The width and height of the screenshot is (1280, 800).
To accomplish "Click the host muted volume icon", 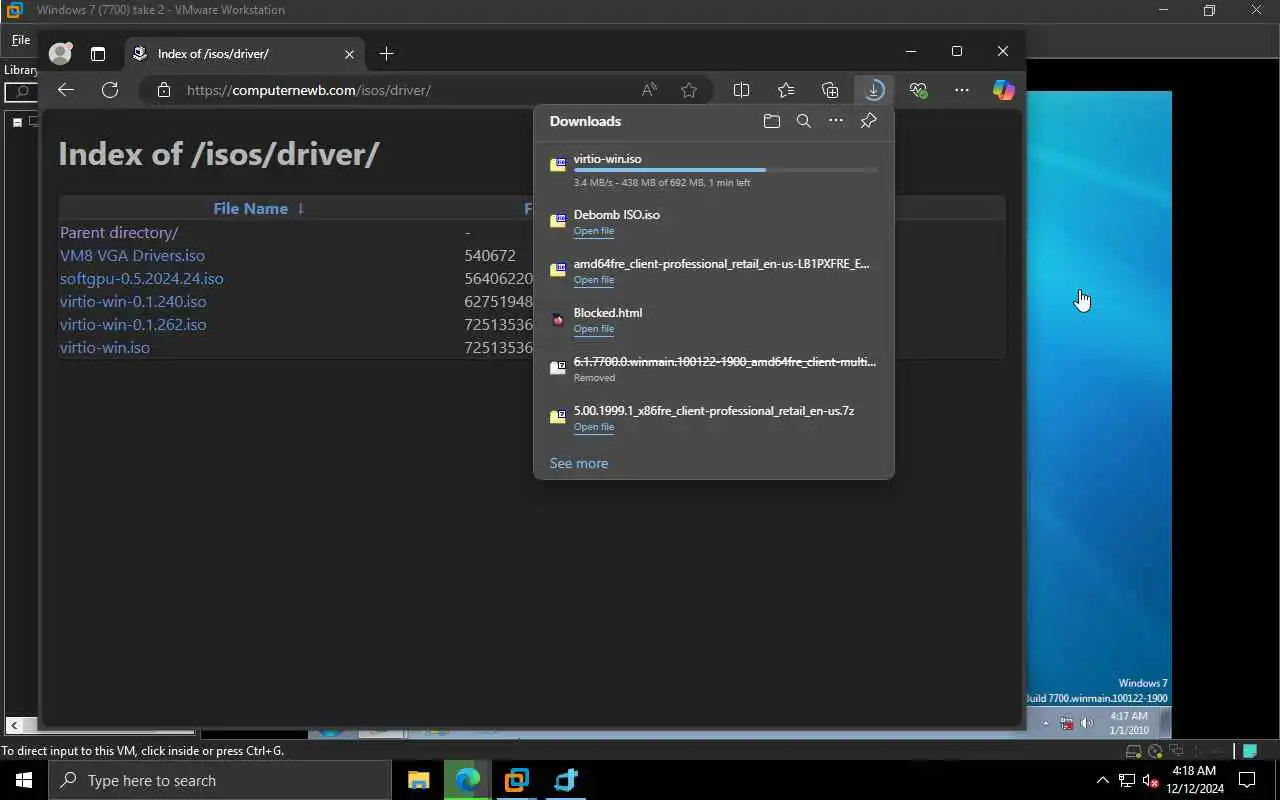I will (1149, 781).
